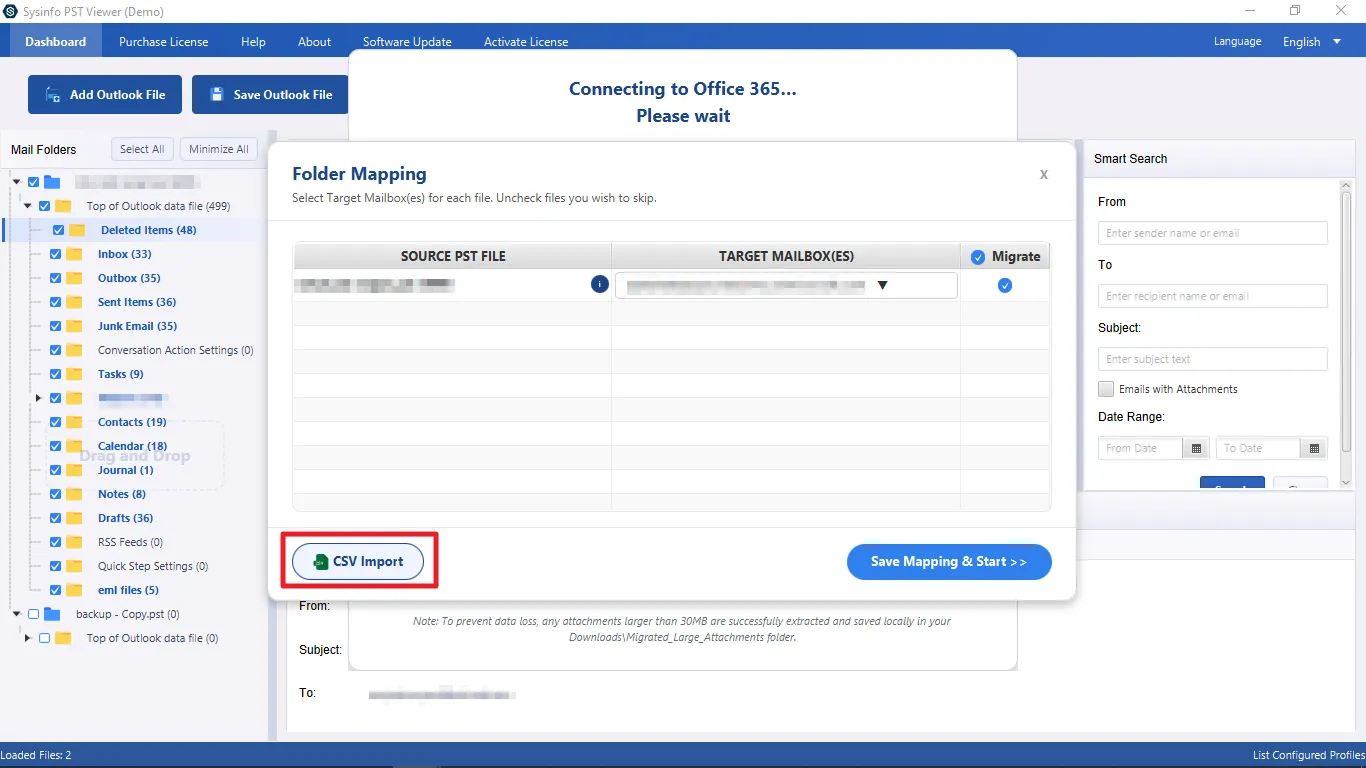Click the Deleted Items folder icon
1366x768 pixels.
tap(77, 230)
